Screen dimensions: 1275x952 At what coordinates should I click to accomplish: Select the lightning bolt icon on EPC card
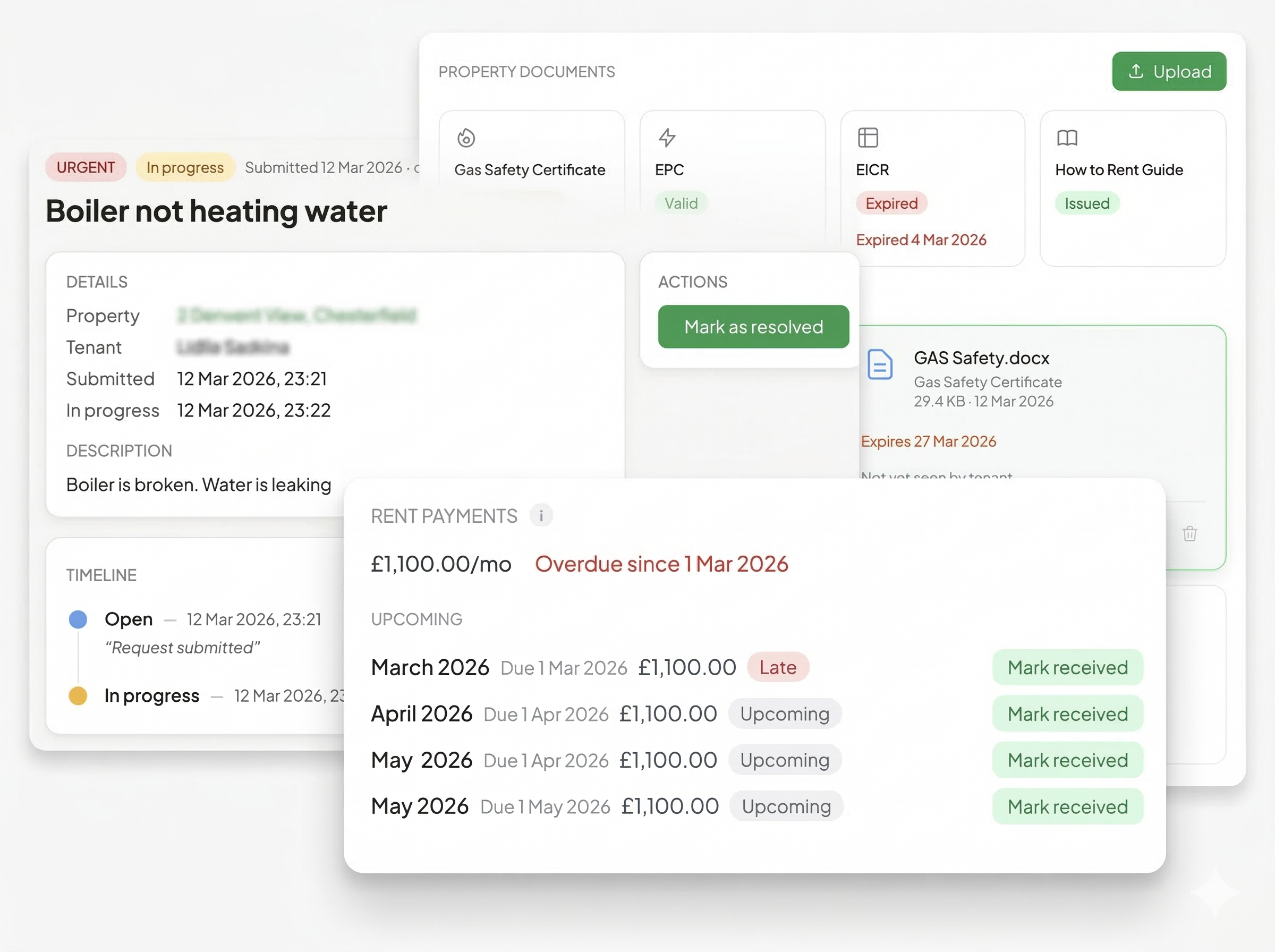click(668, 138)
